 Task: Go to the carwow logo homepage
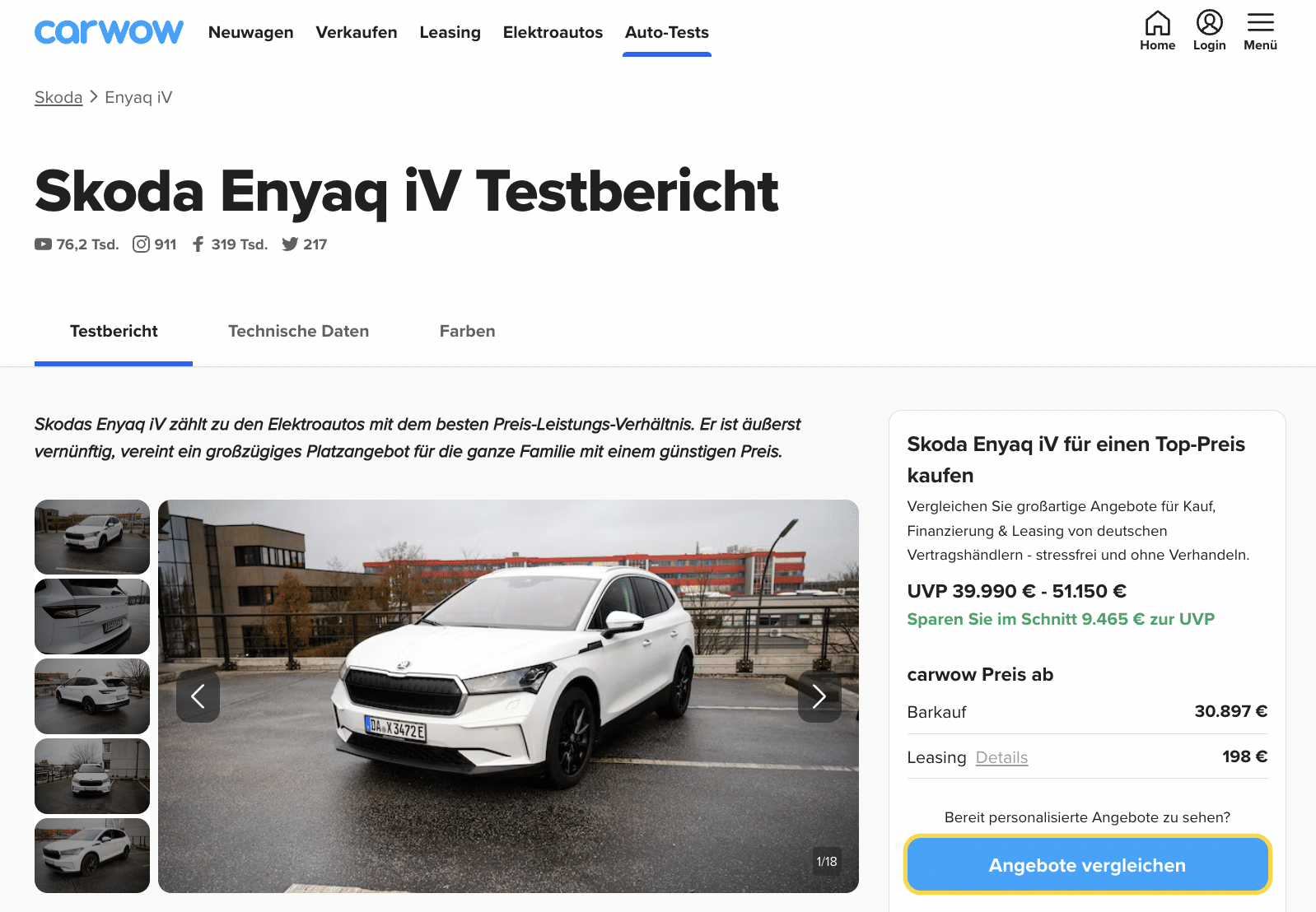[x=109, y=32]
